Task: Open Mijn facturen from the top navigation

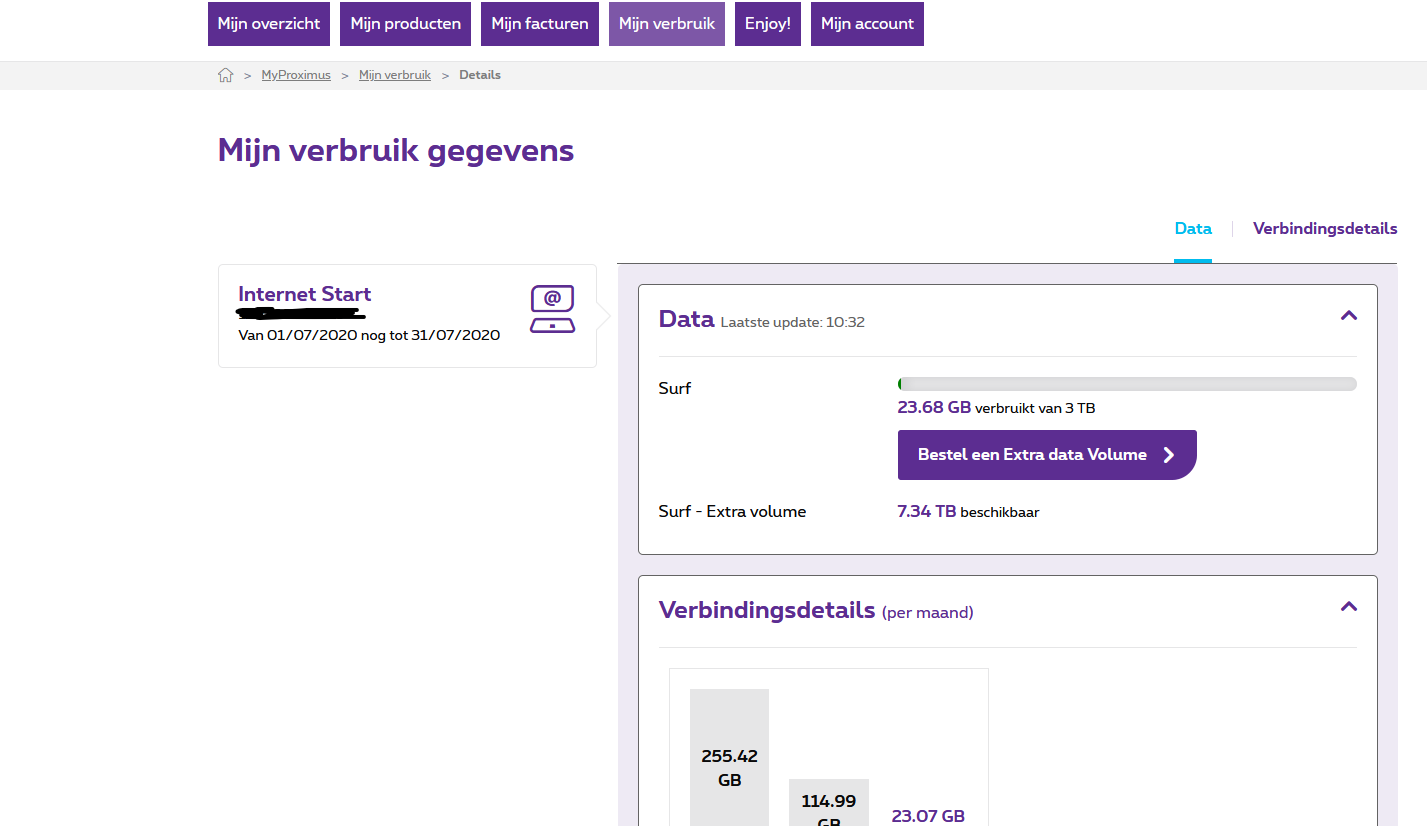Action: (x=540, y=24)
